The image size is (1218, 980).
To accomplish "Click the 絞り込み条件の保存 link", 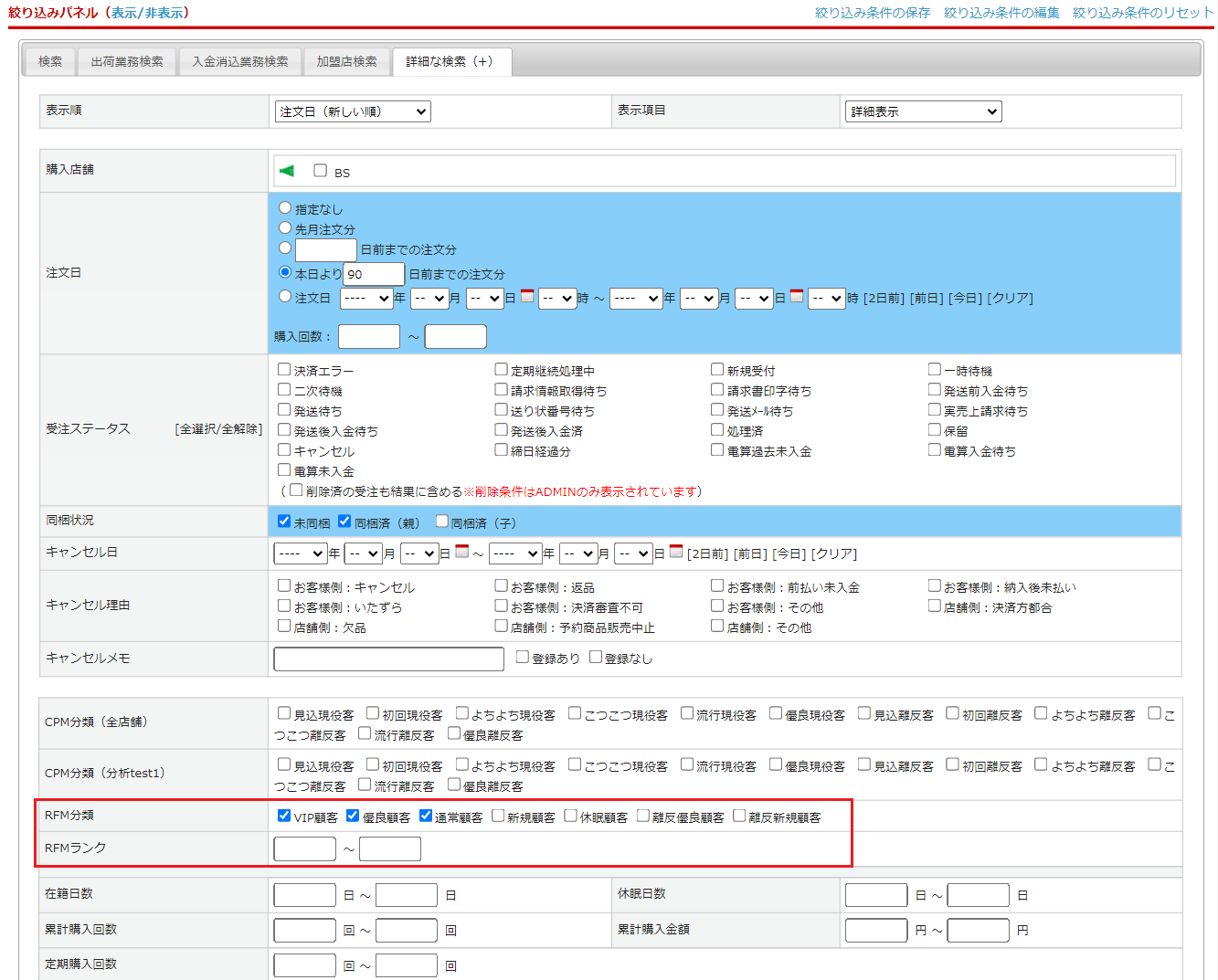I will (x=872, y=13).
